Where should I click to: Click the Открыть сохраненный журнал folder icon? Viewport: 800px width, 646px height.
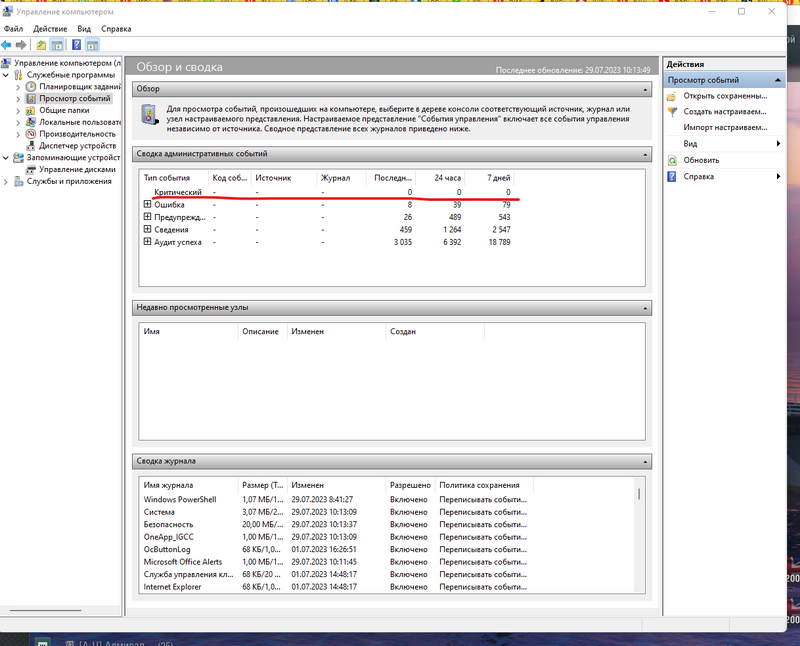click(672, 96)
